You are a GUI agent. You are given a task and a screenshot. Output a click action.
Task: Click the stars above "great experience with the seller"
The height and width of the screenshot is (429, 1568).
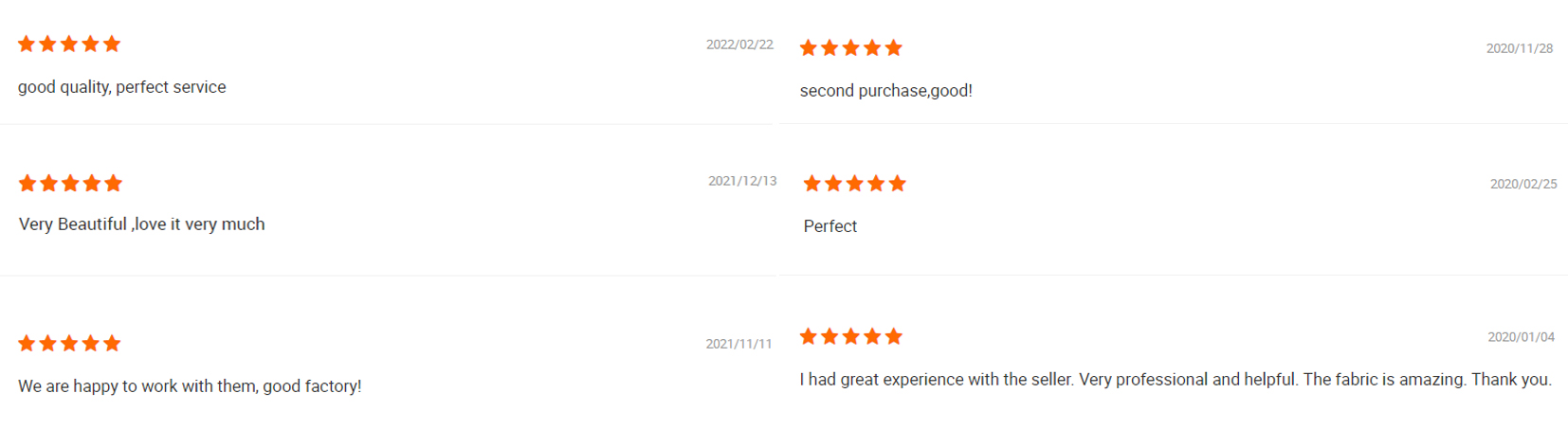pyautogui.click(x=850, y=336)
